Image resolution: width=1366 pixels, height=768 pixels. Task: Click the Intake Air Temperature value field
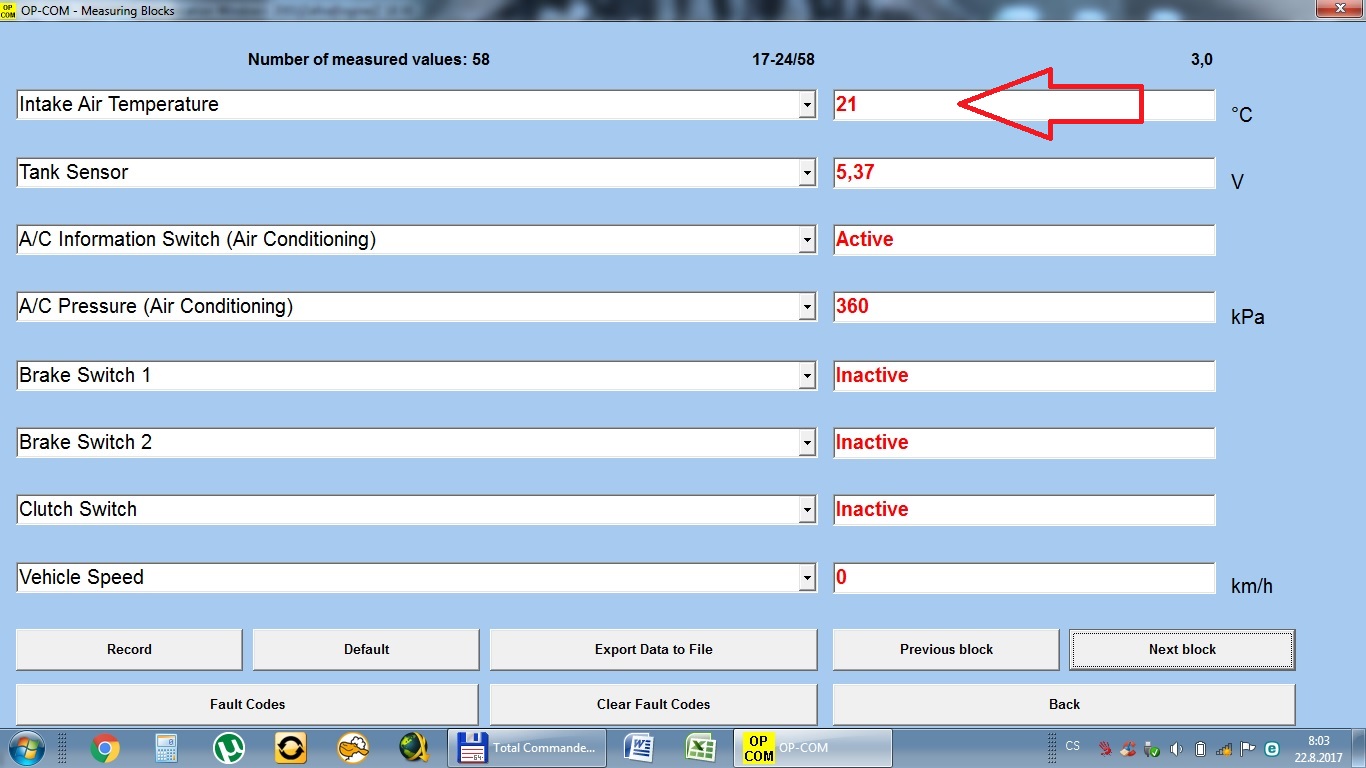point(1023,105)
